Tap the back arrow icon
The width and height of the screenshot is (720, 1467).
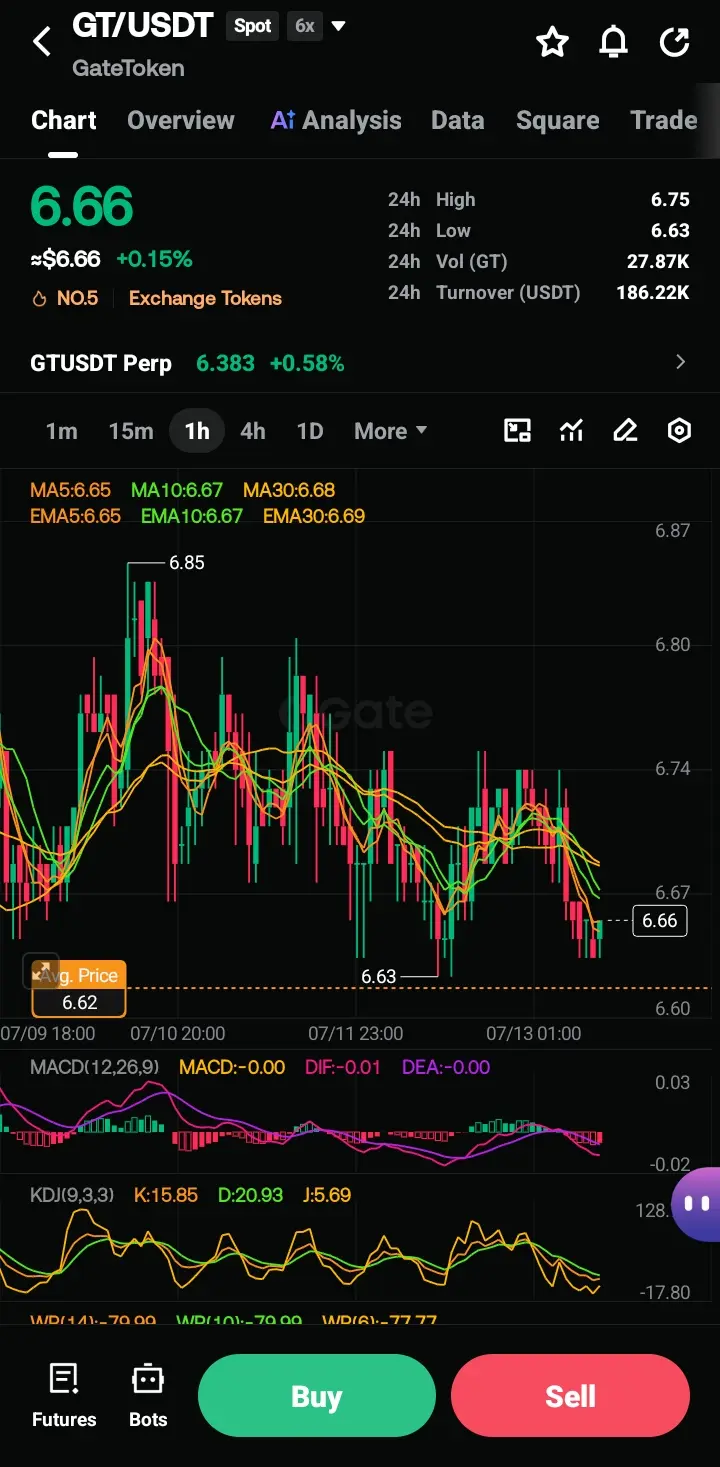click(x=42, y=42)
